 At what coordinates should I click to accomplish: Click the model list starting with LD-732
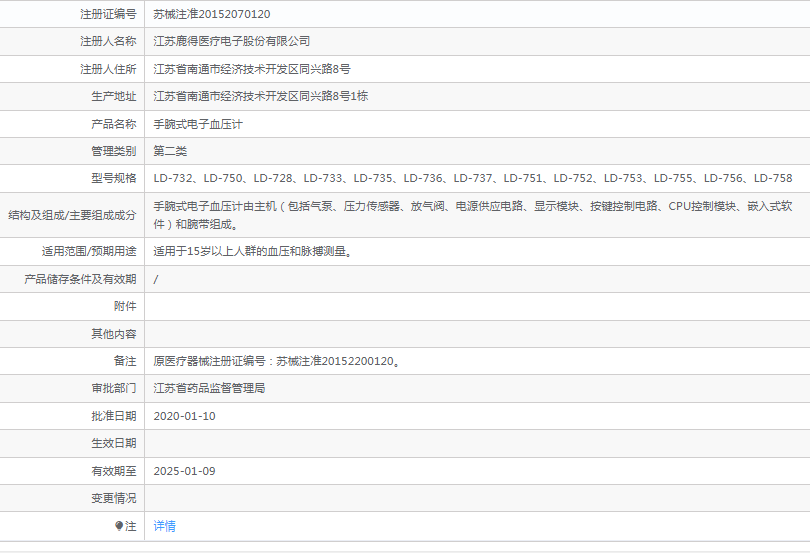[x=472, y=178]
